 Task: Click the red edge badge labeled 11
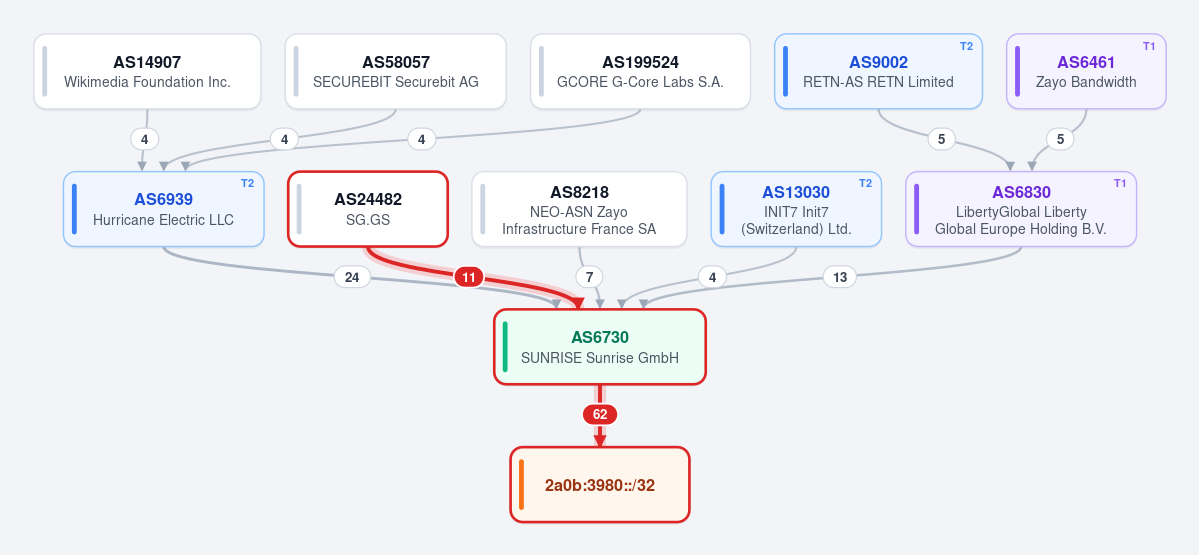click(x=469, y=277)
